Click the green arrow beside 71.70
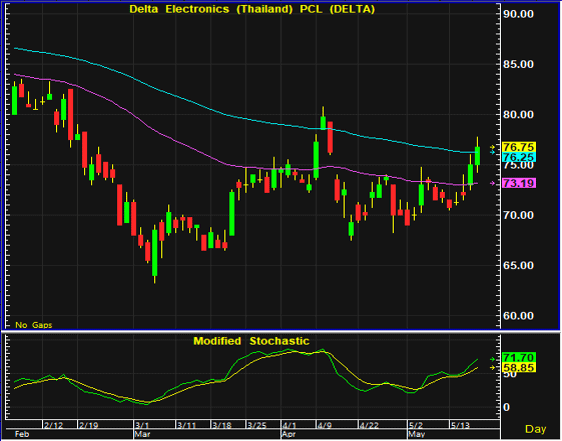 (x=492, y=359)
